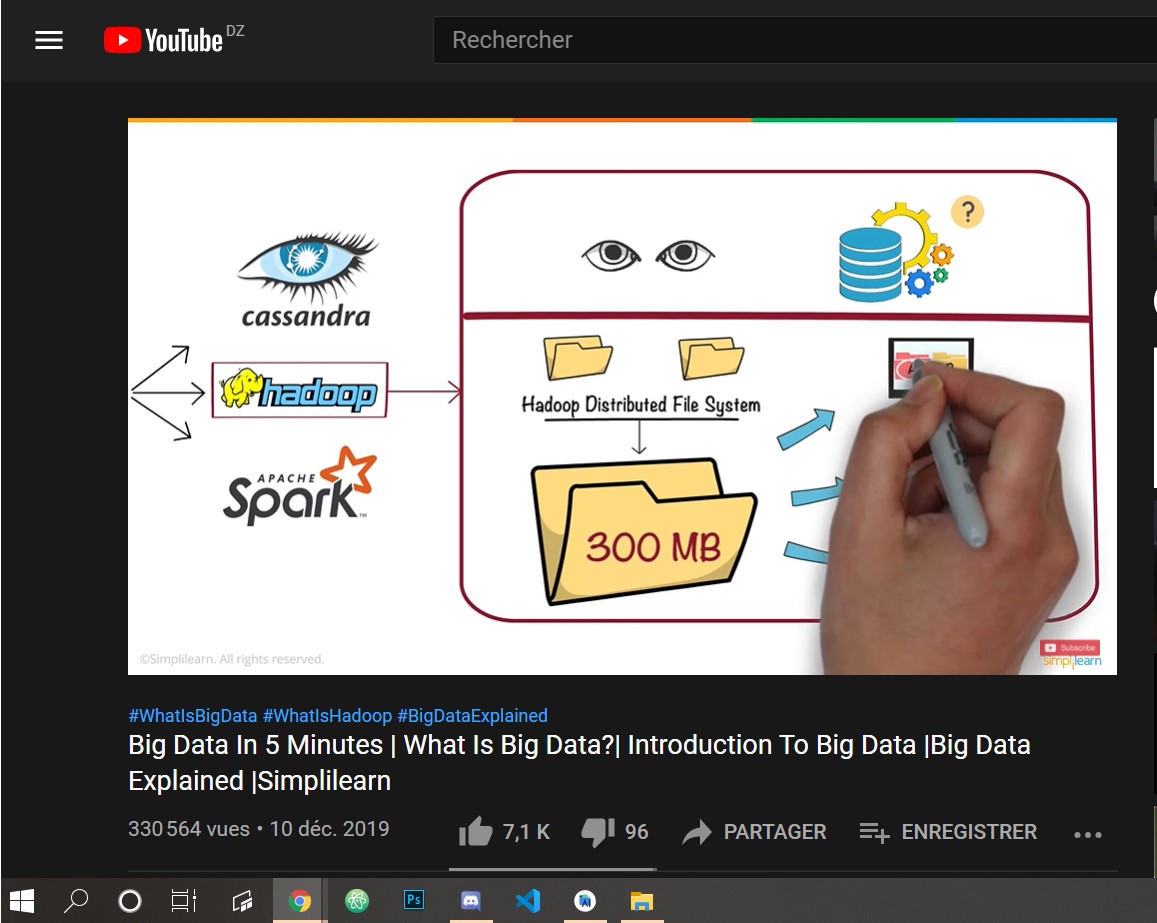This screenshot has height=923, width=1157.
Task: Focus the Rechercher search field
Action: click(x=795, y=40)
